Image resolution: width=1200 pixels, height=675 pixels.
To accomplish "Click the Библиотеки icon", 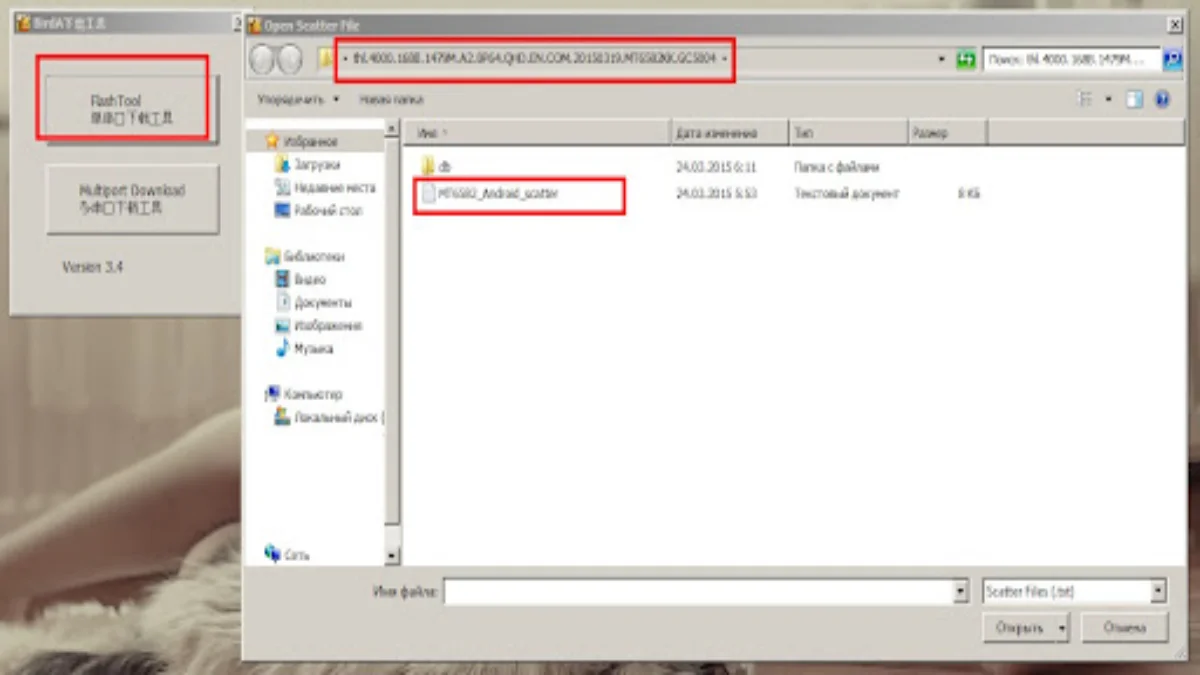I will point(272,256).
